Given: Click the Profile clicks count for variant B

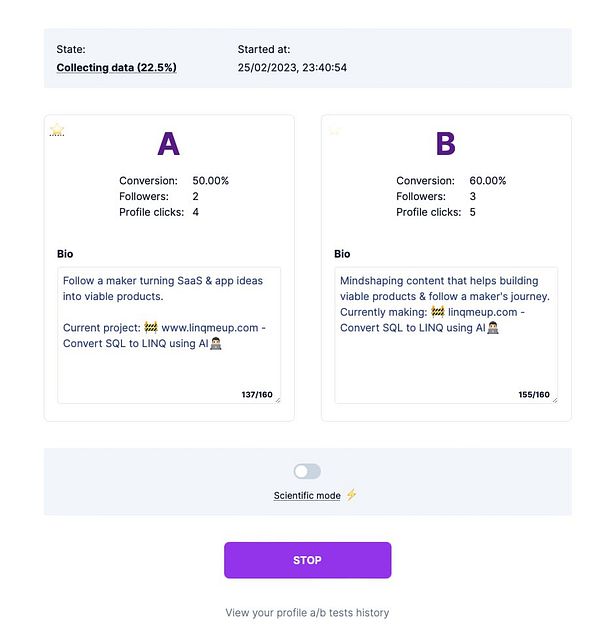Looking at the screenshot, I should (x=472, y=212).
